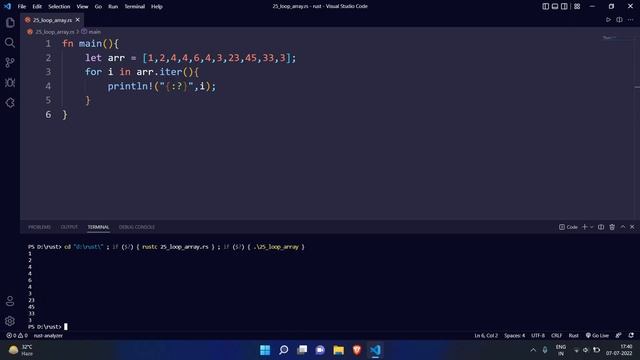
Task: Click the 25_loop_array.rs breadcrumb
Action: (54, 31)
